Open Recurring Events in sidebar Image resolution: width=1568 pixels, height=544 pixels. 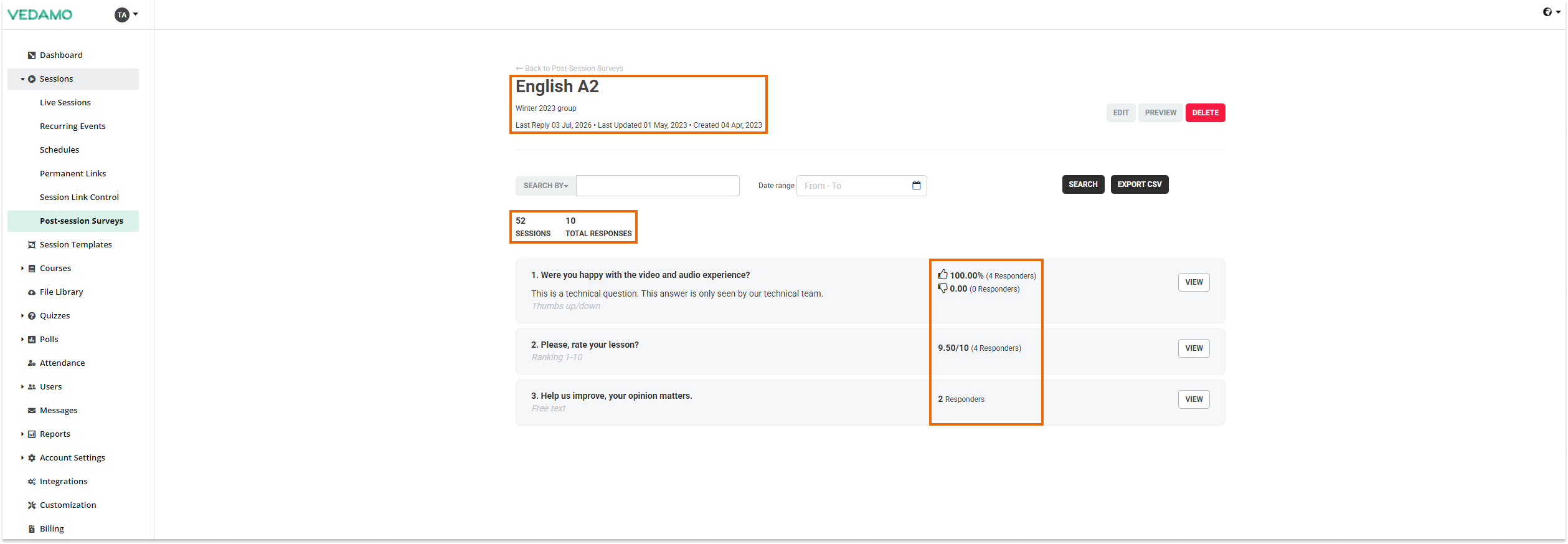(73, 126)
